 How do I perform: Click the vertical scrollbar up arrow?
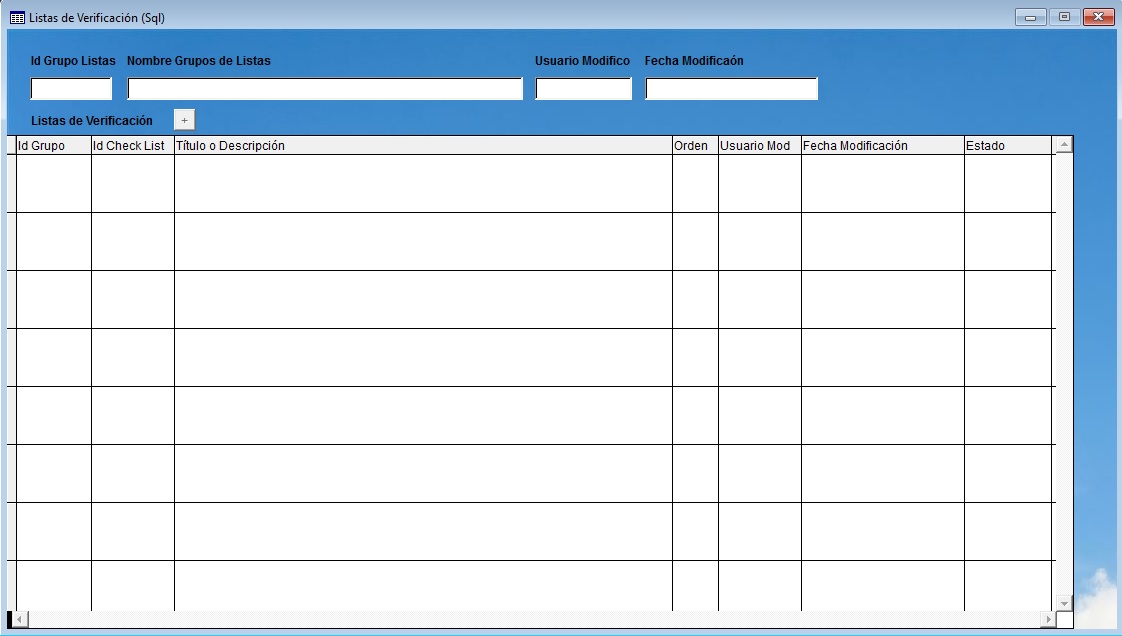pyautogui.click(x=1064, y=145)
